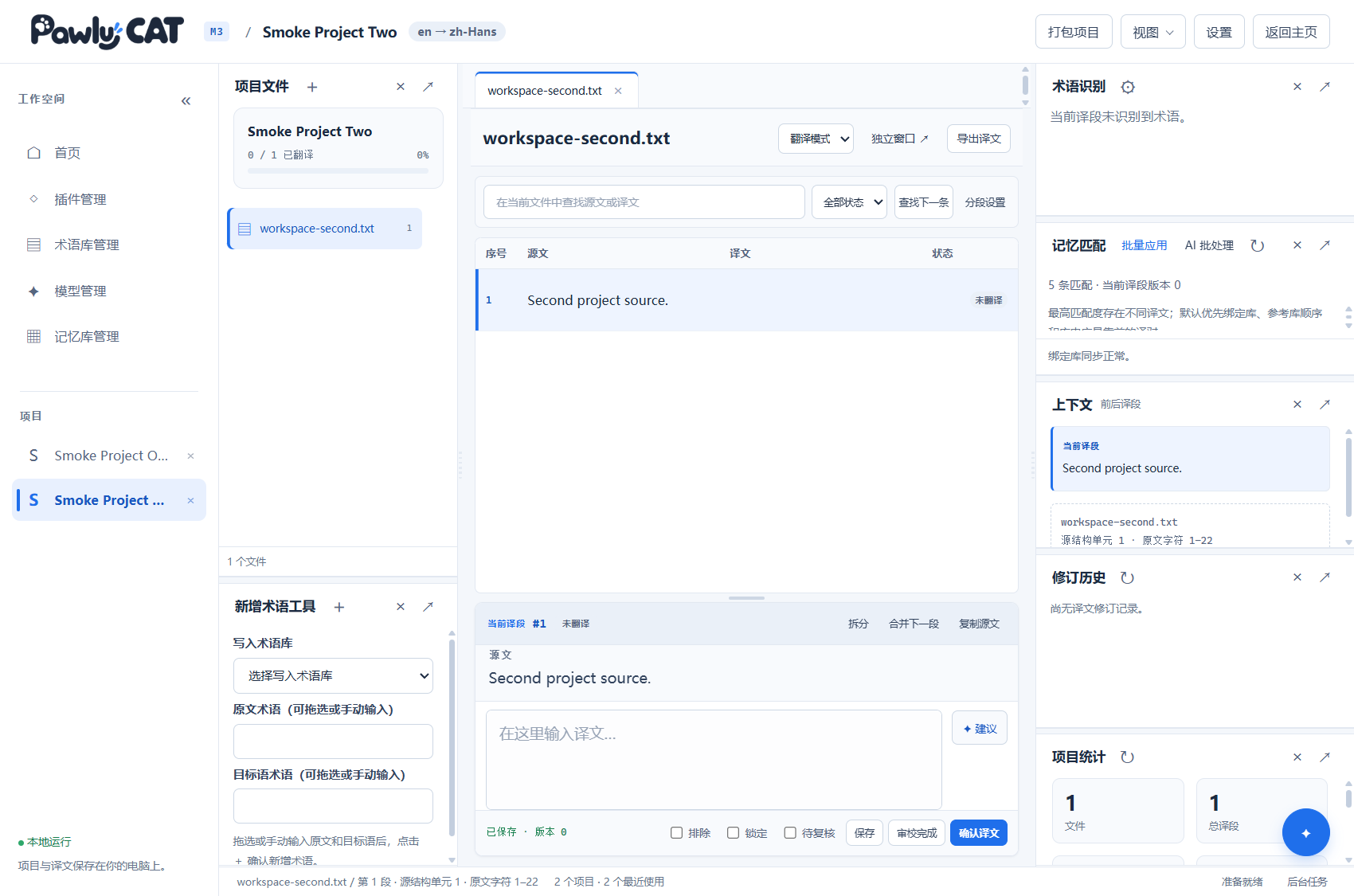Open 术语识别 settings gear icon
Image resolution: width=1354 pixels, height=896 pixels.
[x=1128, y=87]
